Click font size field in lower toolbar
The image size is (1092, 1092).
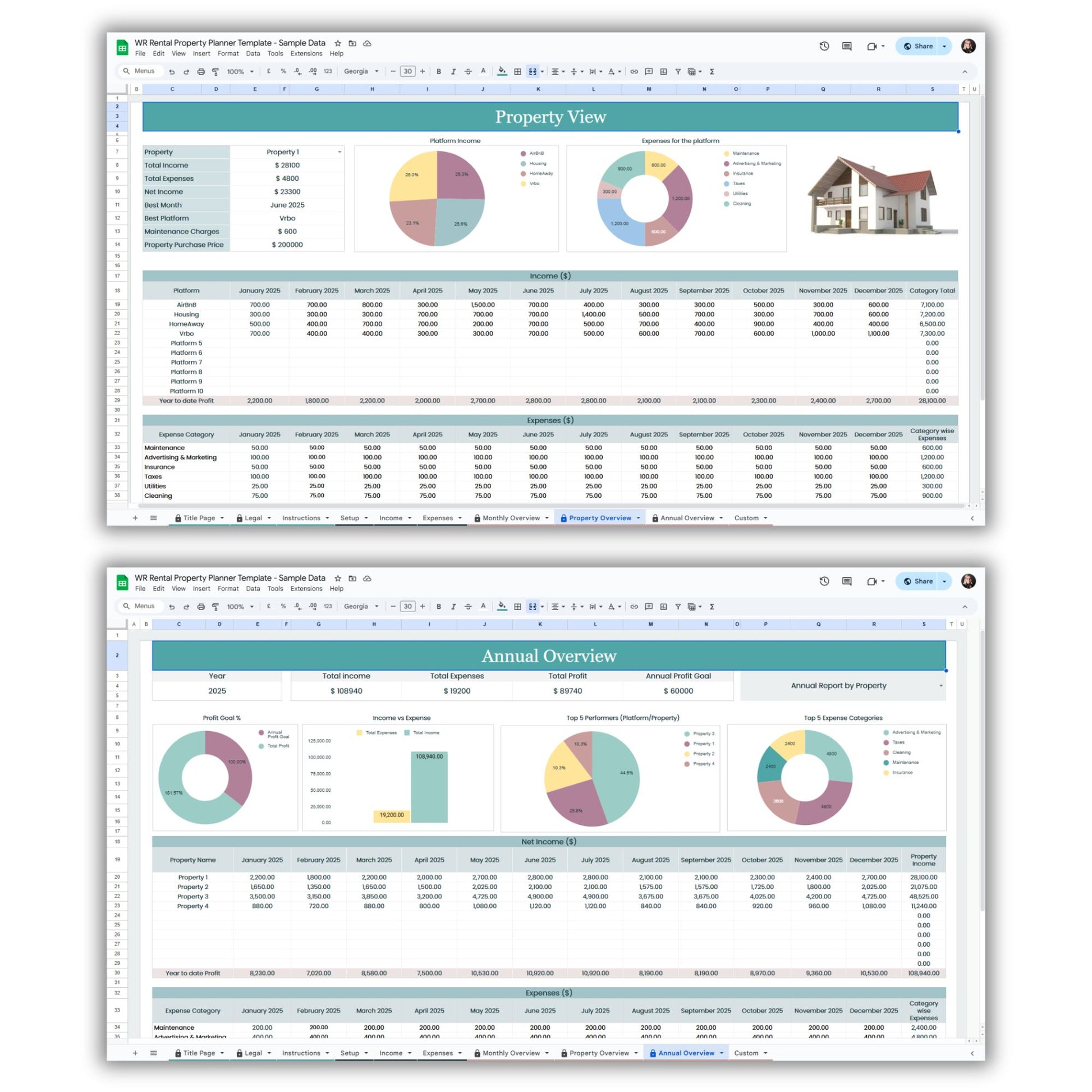tap(407, 607)
